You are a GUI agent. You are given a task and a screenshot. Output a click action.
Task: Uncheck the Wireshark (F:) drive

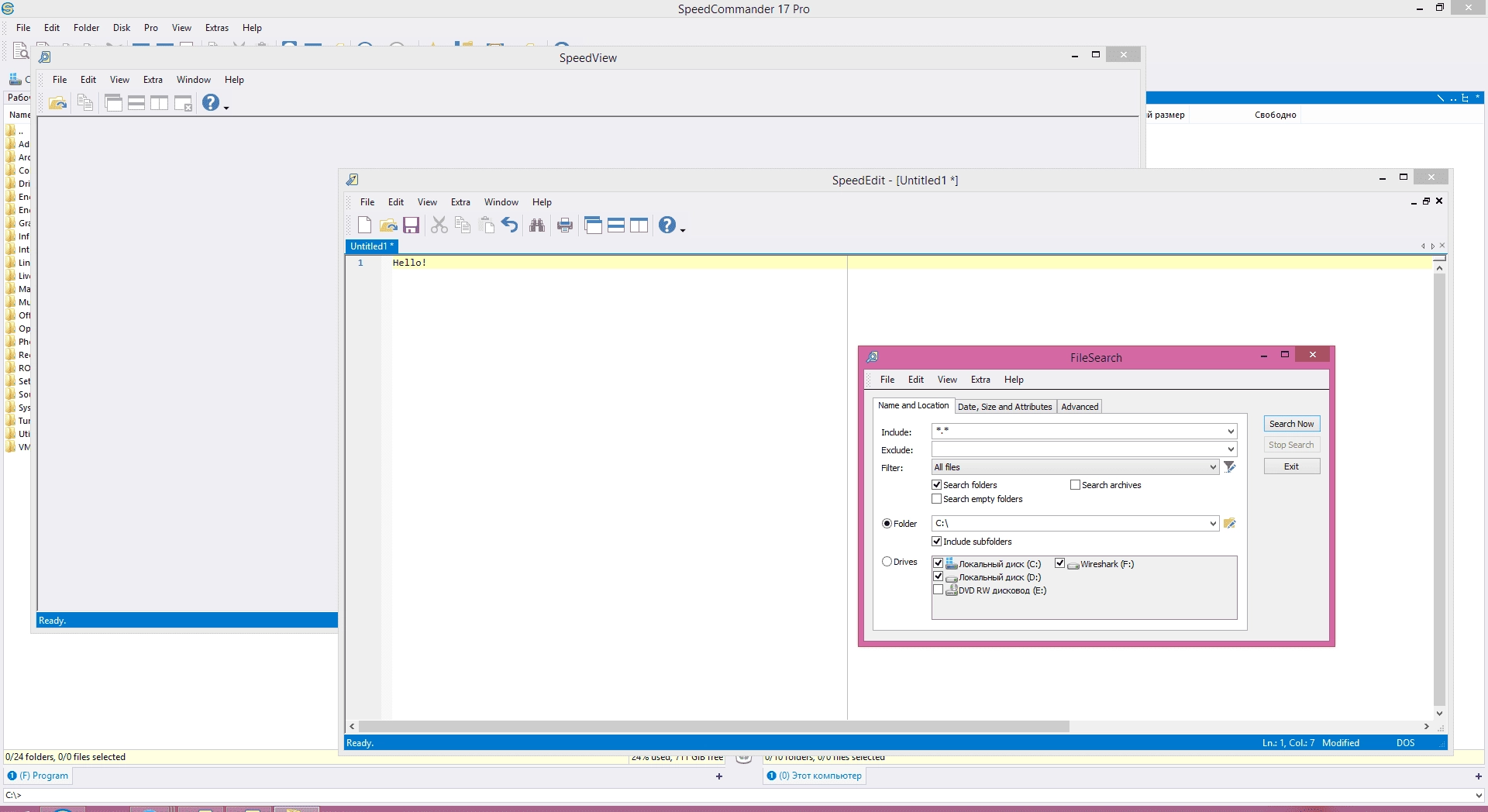tap(1059, 563)
